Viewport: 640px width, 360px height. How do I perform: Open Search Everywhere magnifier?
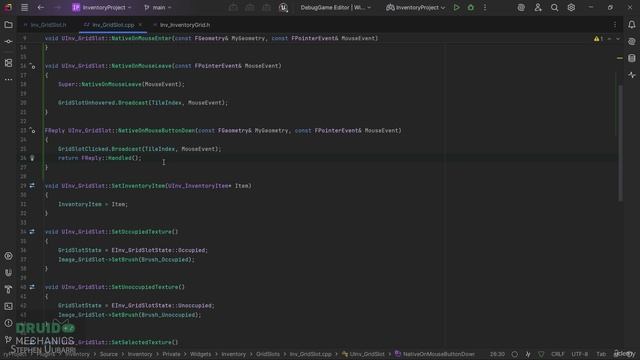554,7
